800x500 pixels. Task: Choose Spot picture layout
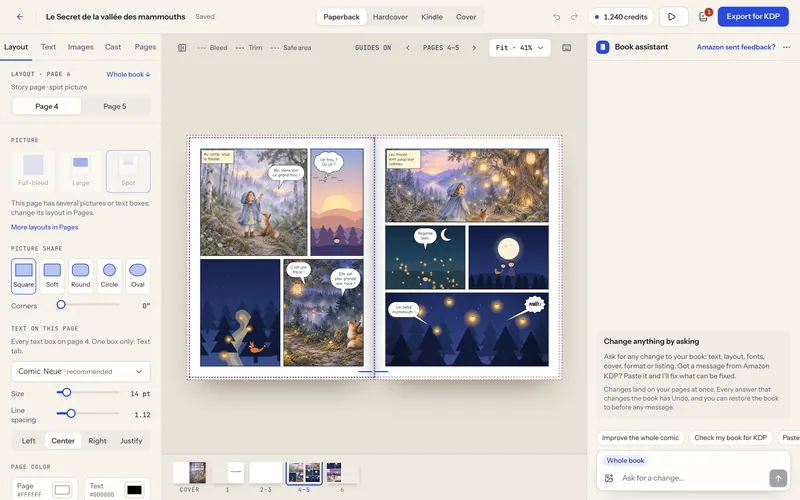pos(129,171)
